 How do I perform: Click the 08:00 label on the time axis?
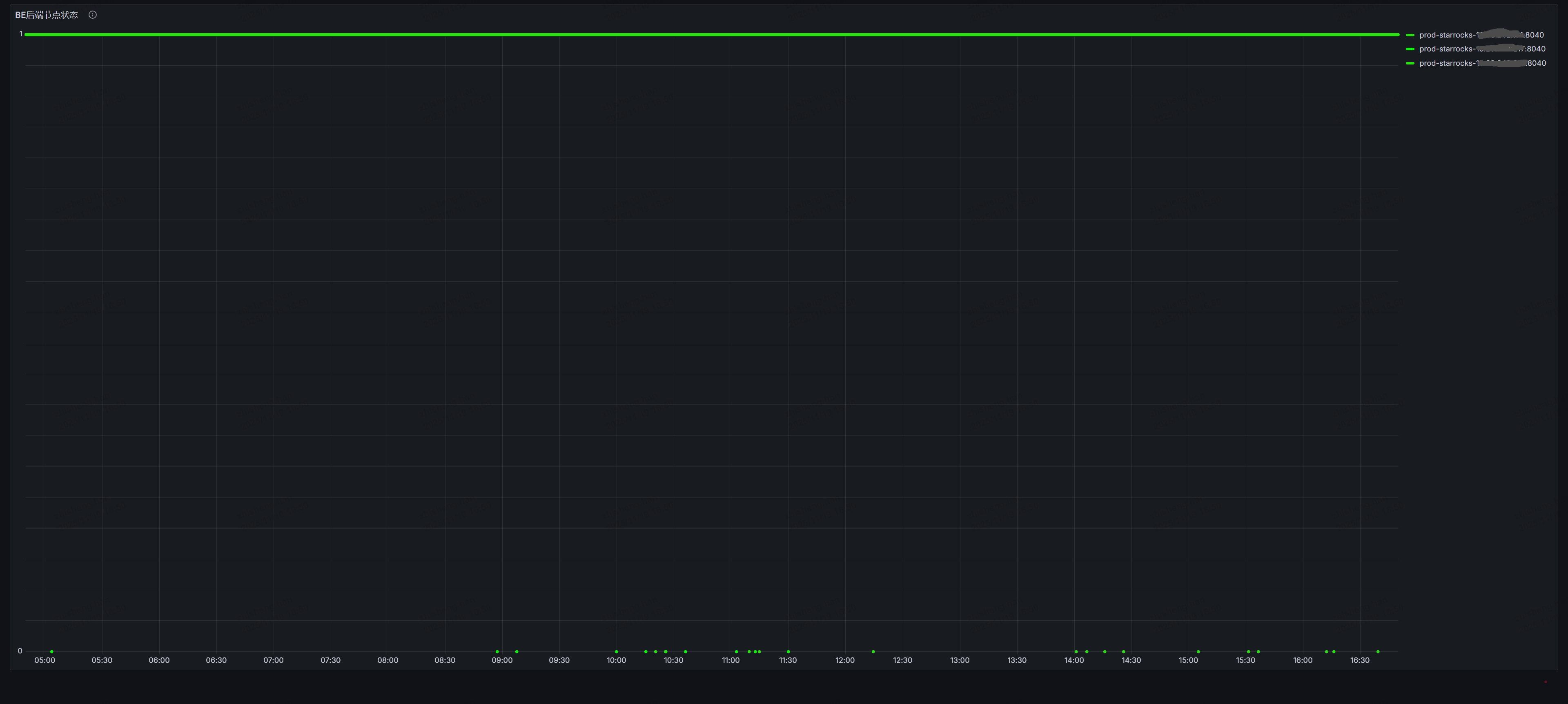click(388, 660)
